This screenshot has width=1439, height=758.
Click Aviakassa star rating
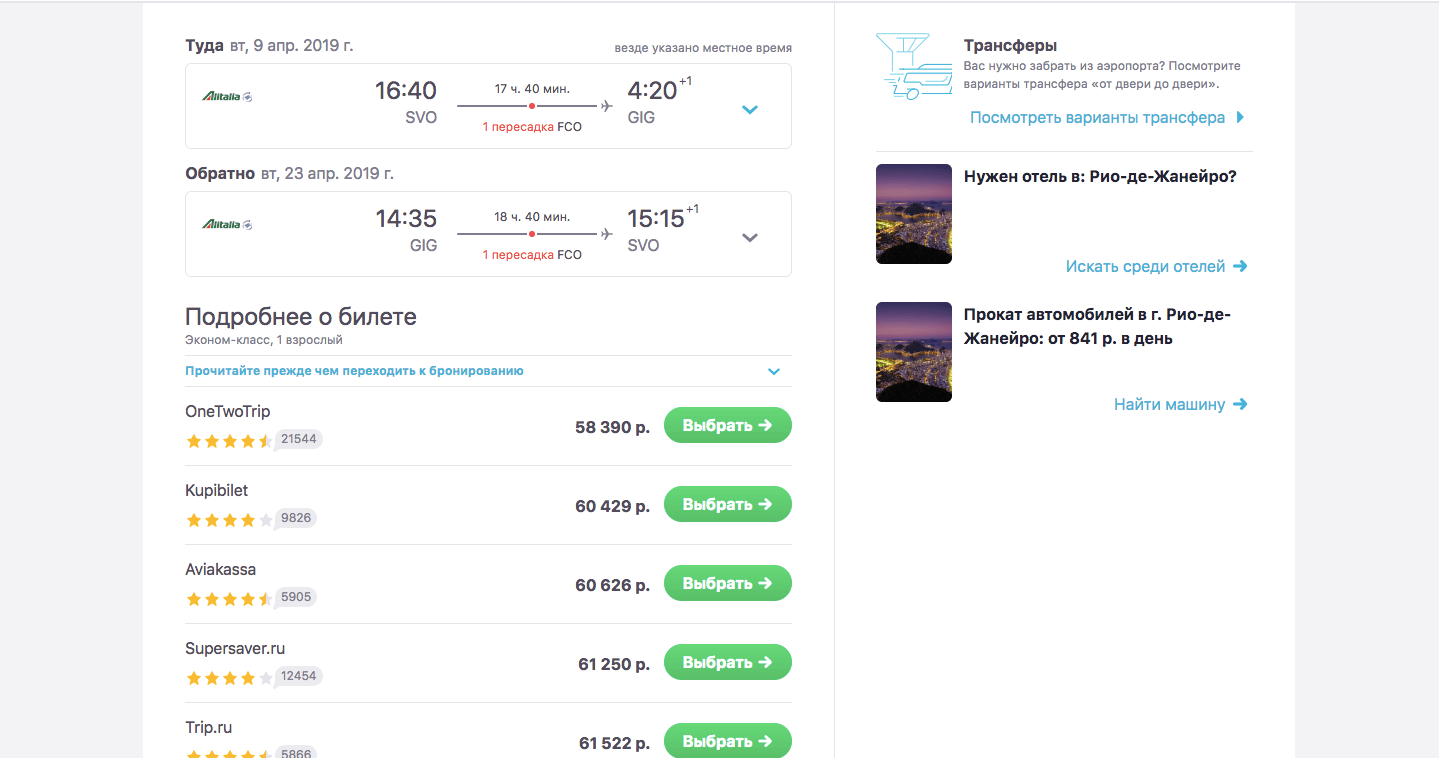coord(229,599)
